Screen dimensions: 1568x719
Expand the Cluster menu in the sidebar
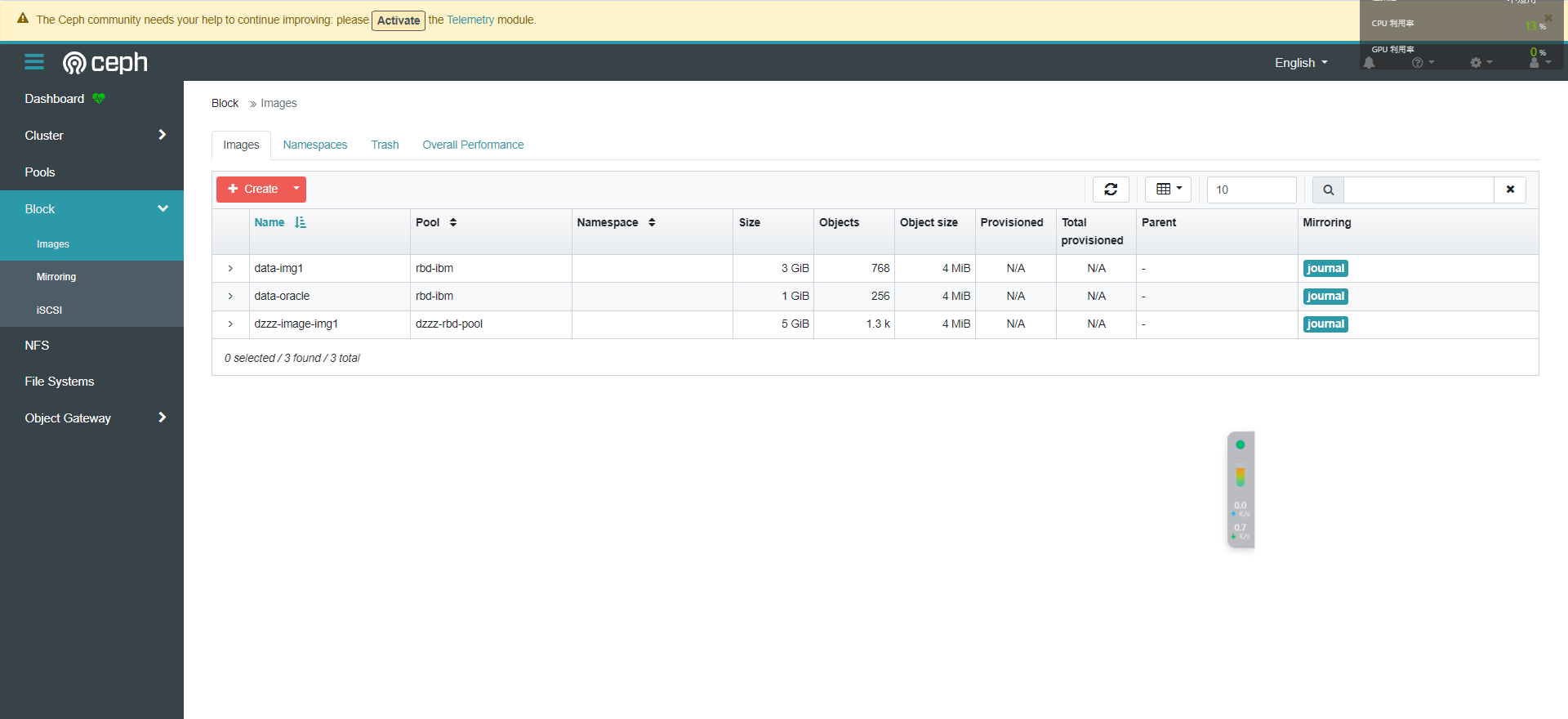point(162,135)
